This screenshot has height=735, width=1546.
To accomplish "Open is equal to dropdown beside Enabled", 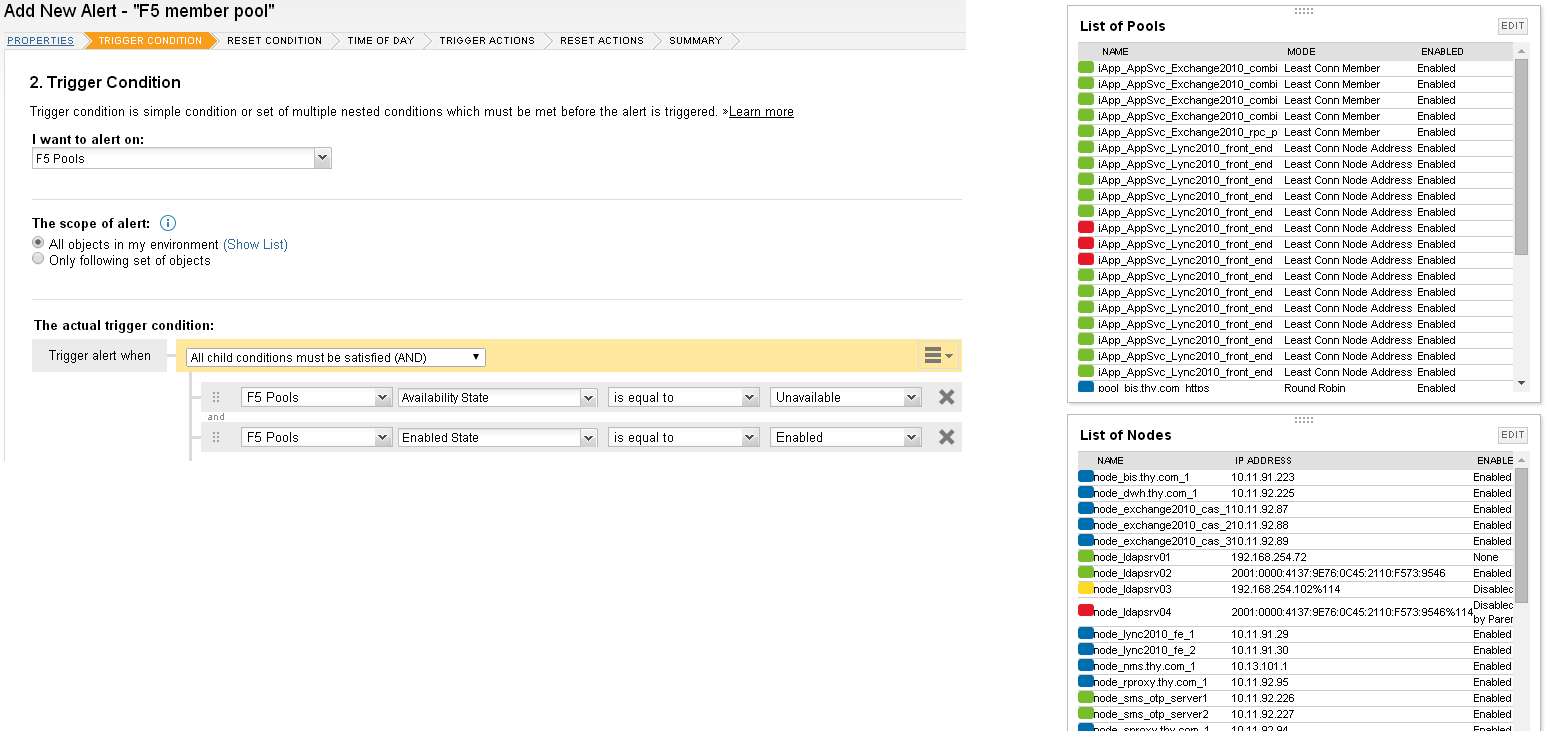I will coord(684,437).
